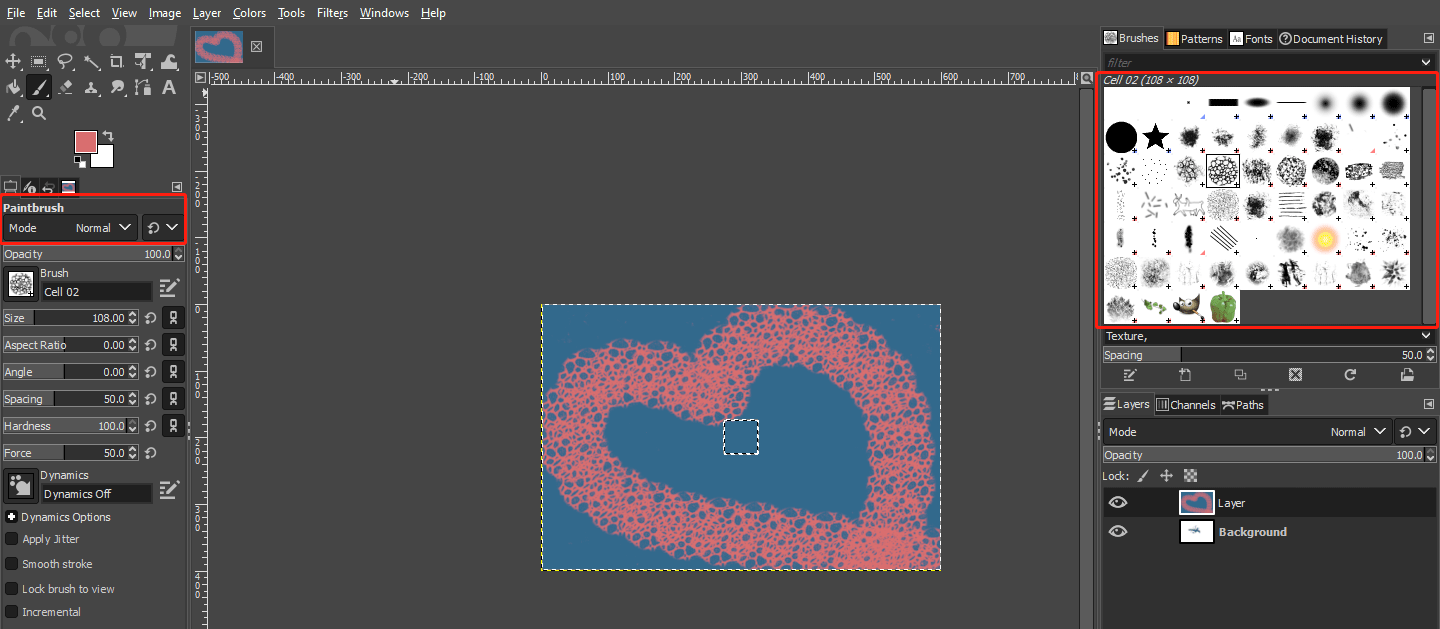Viewport: 1440px width, 629px height.
Task: Select the Move tool
Action: tap(14, 61)
